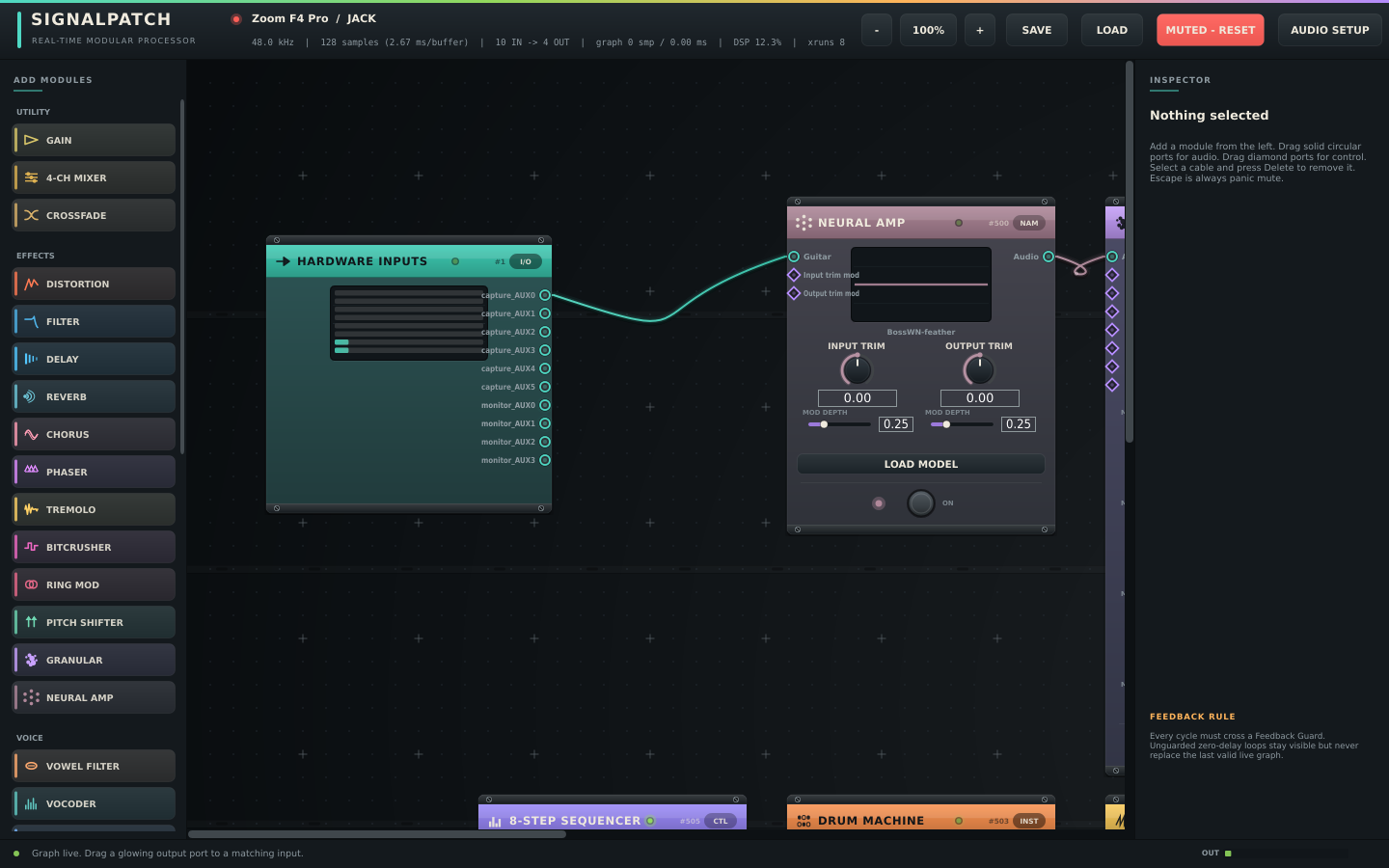Click the Output Trim knob
Viewport: 1389px width, 868px height.
(979, 369)
